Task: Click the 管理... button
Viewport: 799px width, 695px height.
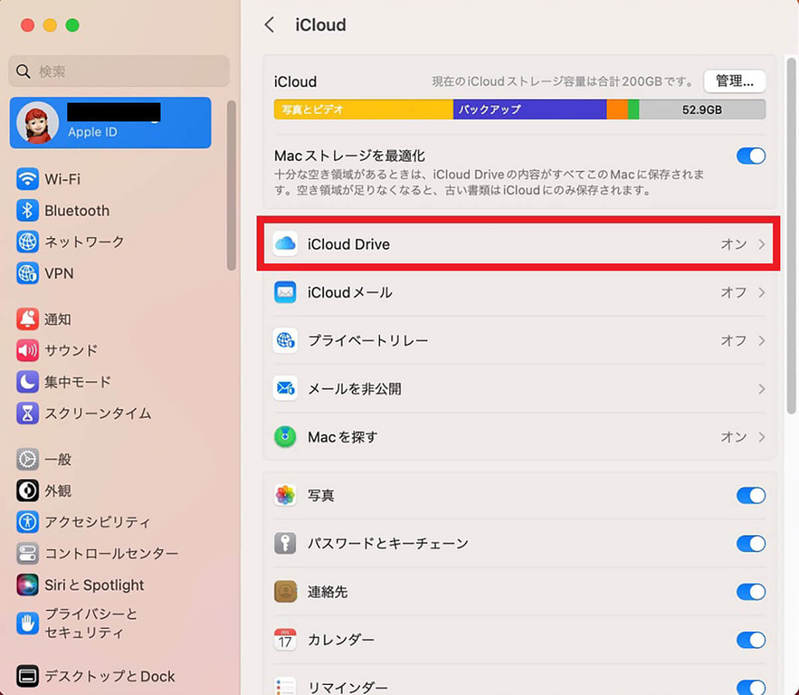Action: click(734, 81)
